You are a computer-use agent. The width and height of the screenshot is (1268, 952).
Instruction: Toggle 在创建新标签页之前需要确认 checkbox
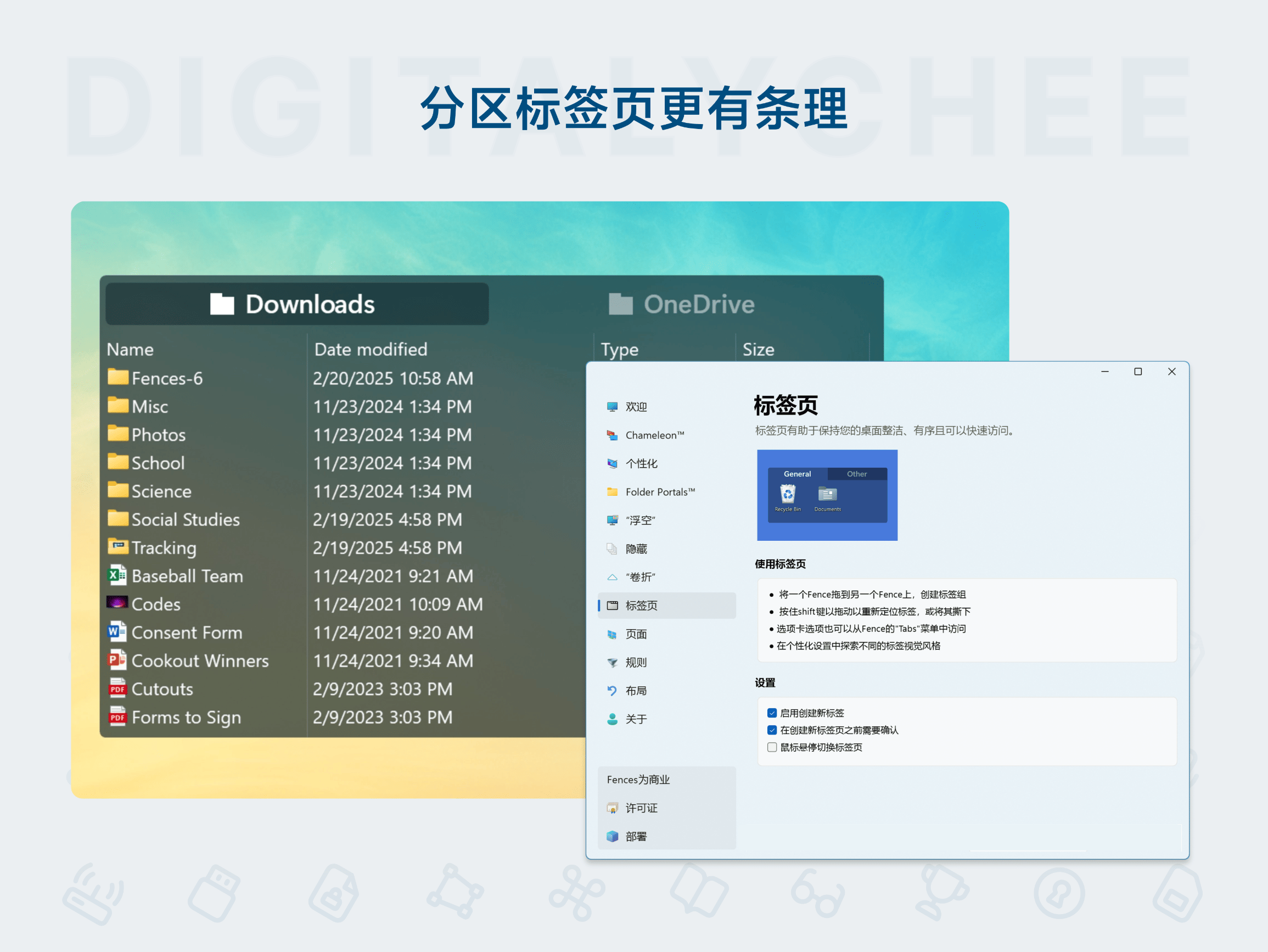772,730
